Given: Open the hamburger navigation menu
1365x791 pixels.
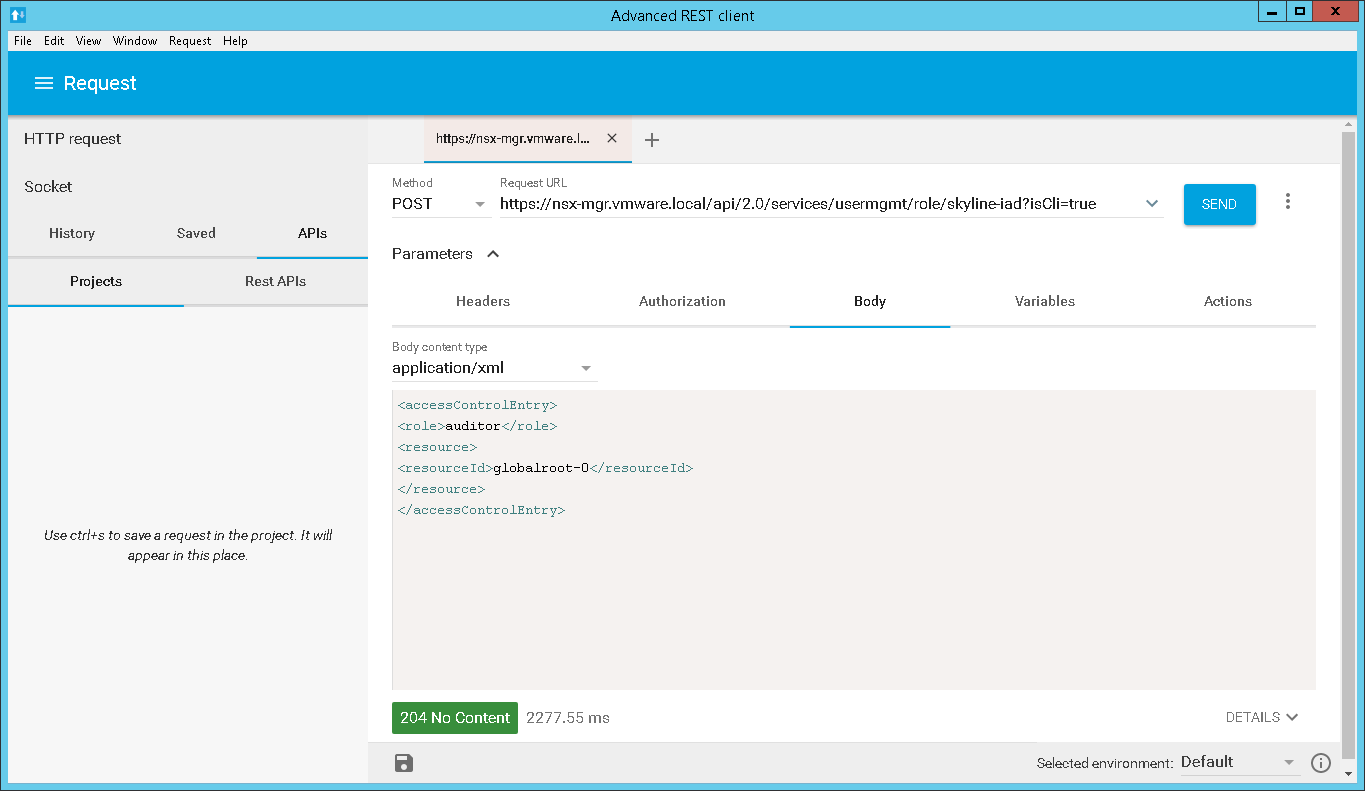Looking at the screenshot, I should pyautogui.click(x=43, y=83).
